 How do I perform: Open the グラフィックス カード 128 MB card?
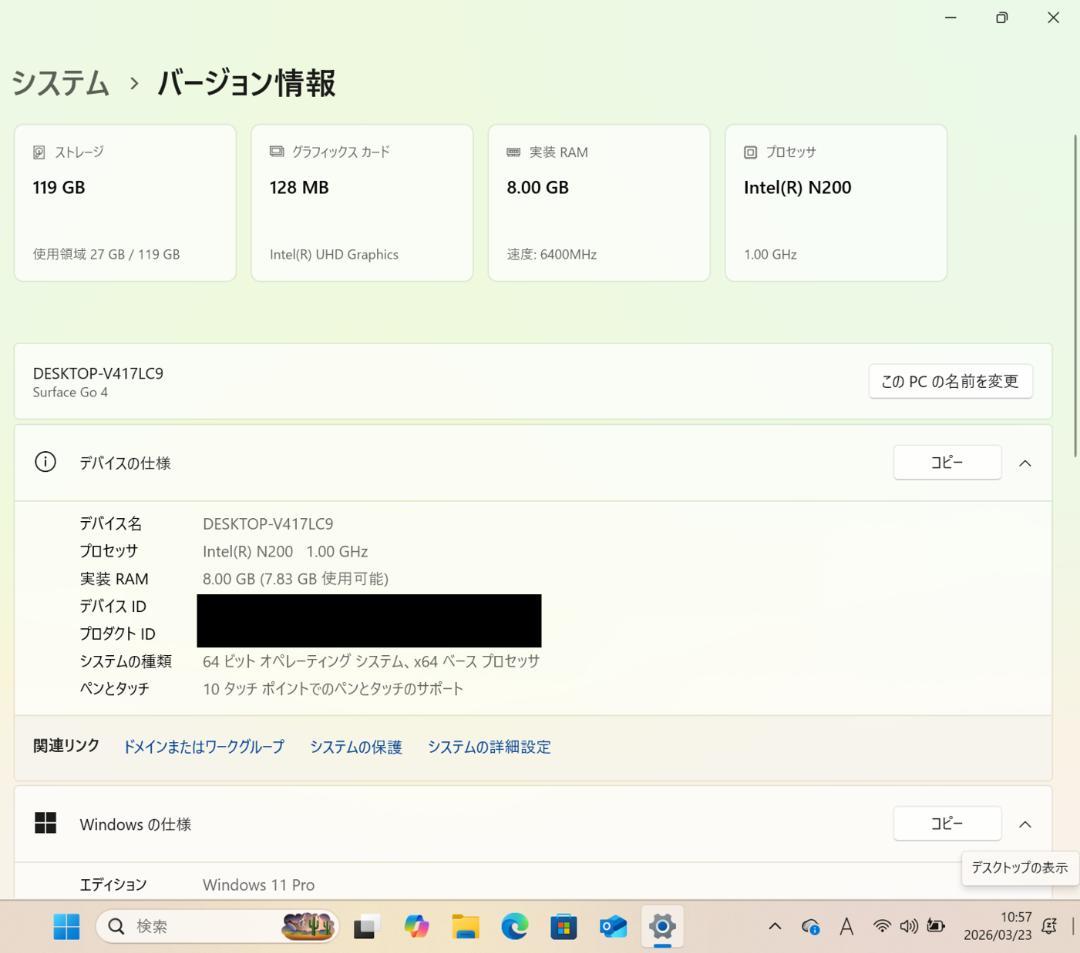362,203
